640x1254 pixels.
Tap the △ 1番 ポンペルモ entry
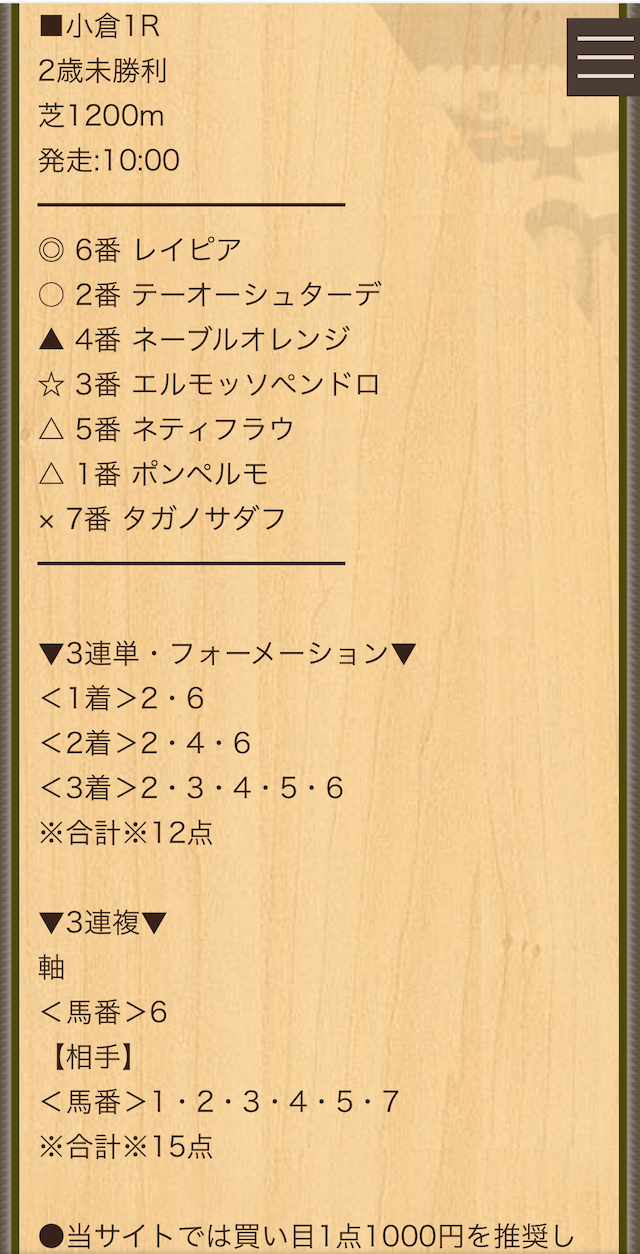(x=154, y=474)
